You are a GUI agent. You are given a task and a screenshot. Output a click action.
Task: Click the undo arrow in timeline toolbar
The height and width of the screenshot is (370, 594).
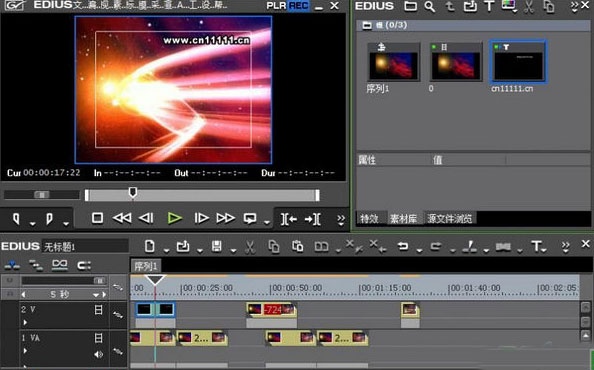click(x=402, y=247)
